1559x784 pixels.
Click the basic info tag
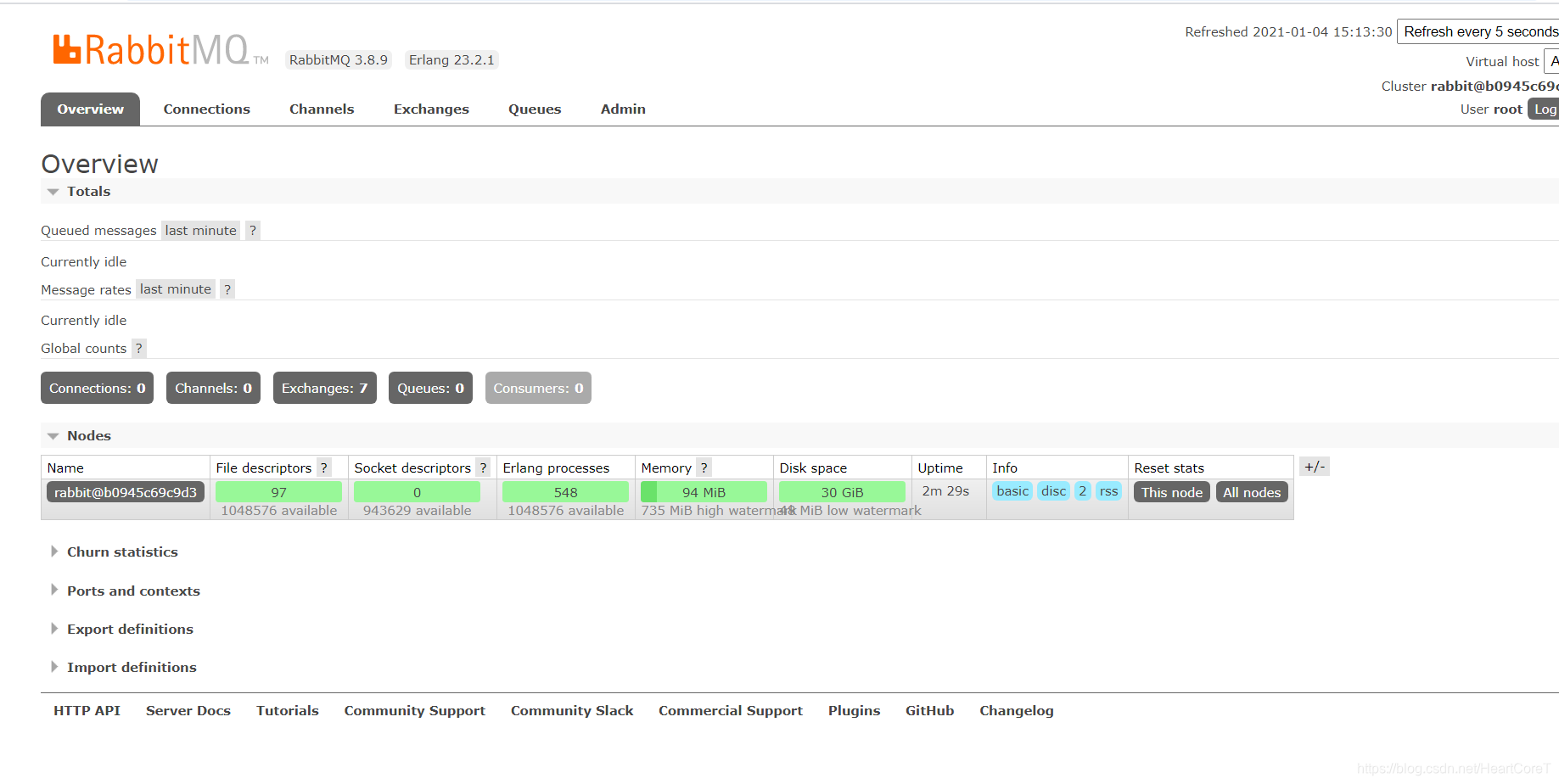point(1012,491)
